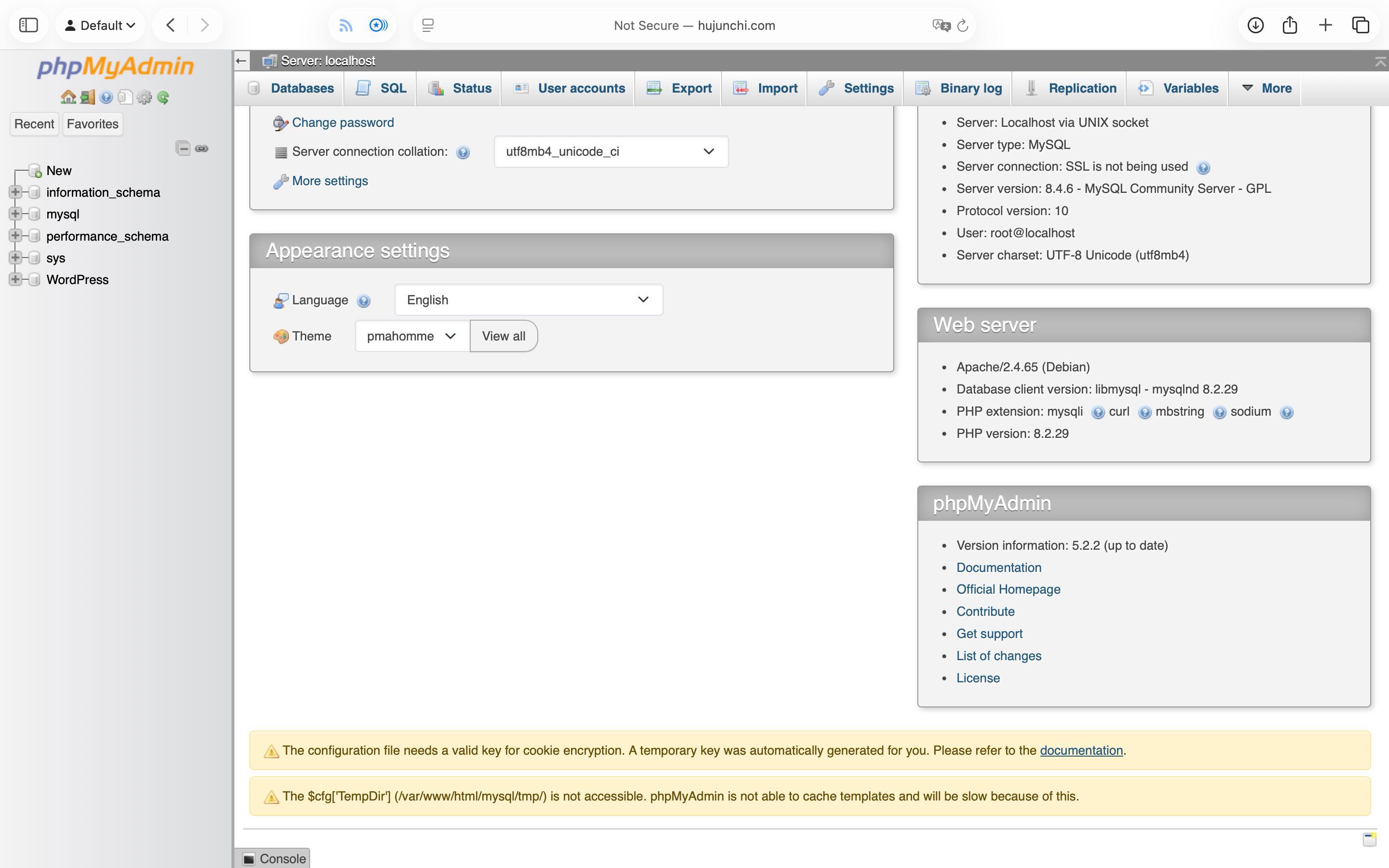This screenshot has width=1389, height=868.
Task: Click the help icon beside SSL status
Action: (1203, 168)
